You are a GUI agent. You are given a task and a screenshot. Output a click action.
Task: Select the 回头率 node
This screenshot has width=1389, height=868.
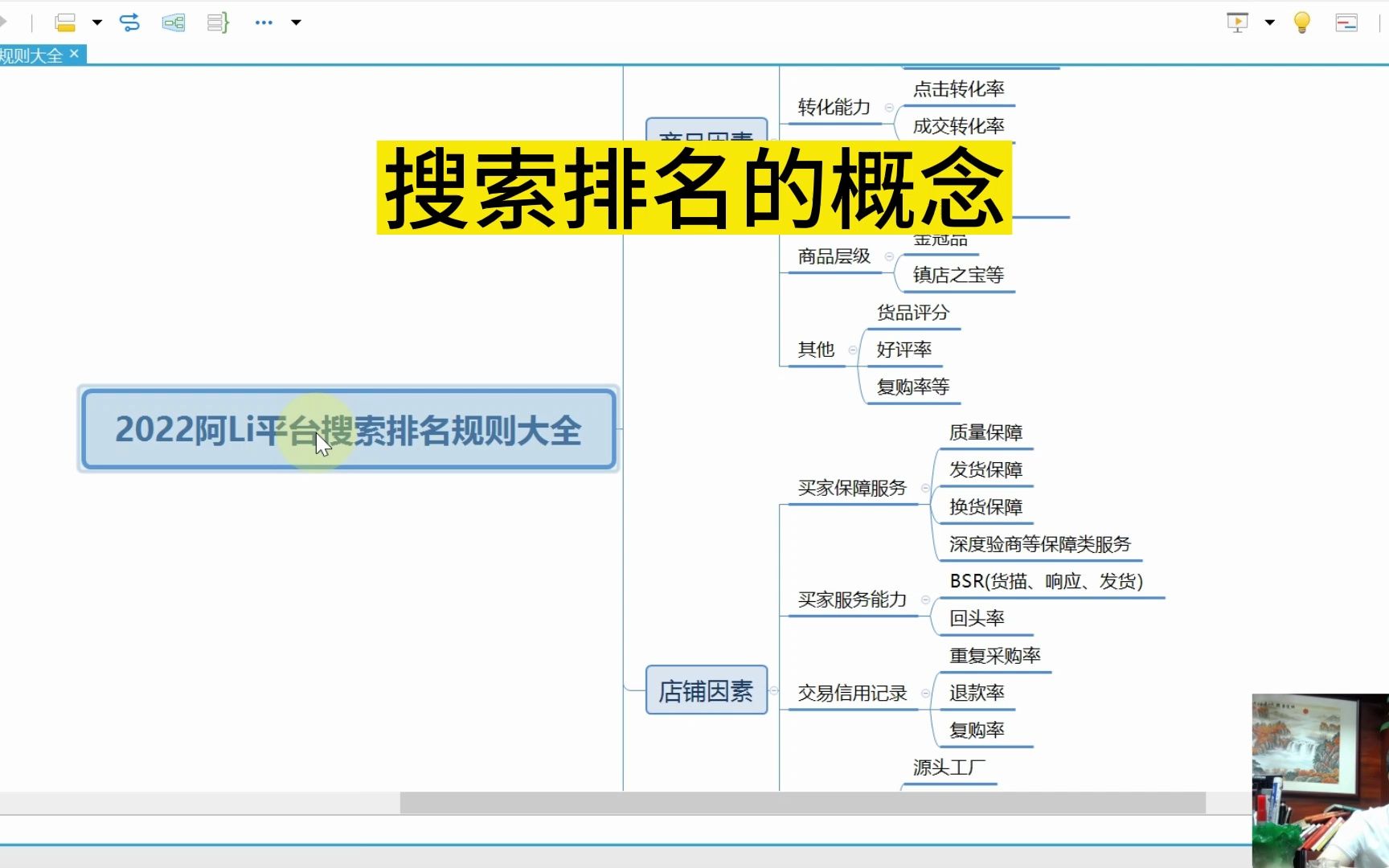977,618
